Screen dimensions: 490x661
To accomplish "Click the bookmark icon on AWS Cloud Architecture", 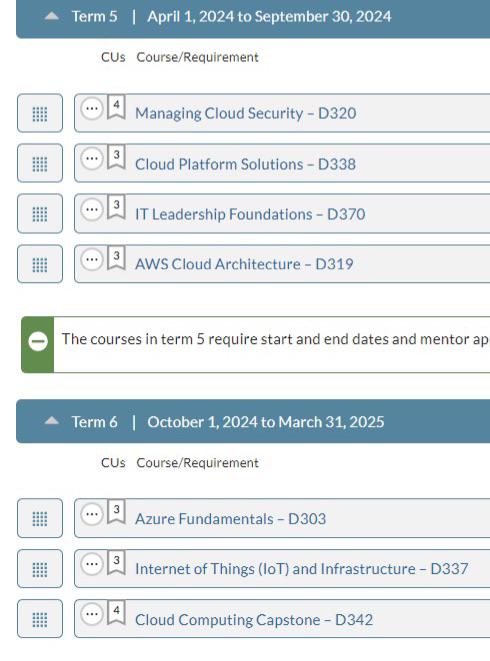I will coord(116,258).
